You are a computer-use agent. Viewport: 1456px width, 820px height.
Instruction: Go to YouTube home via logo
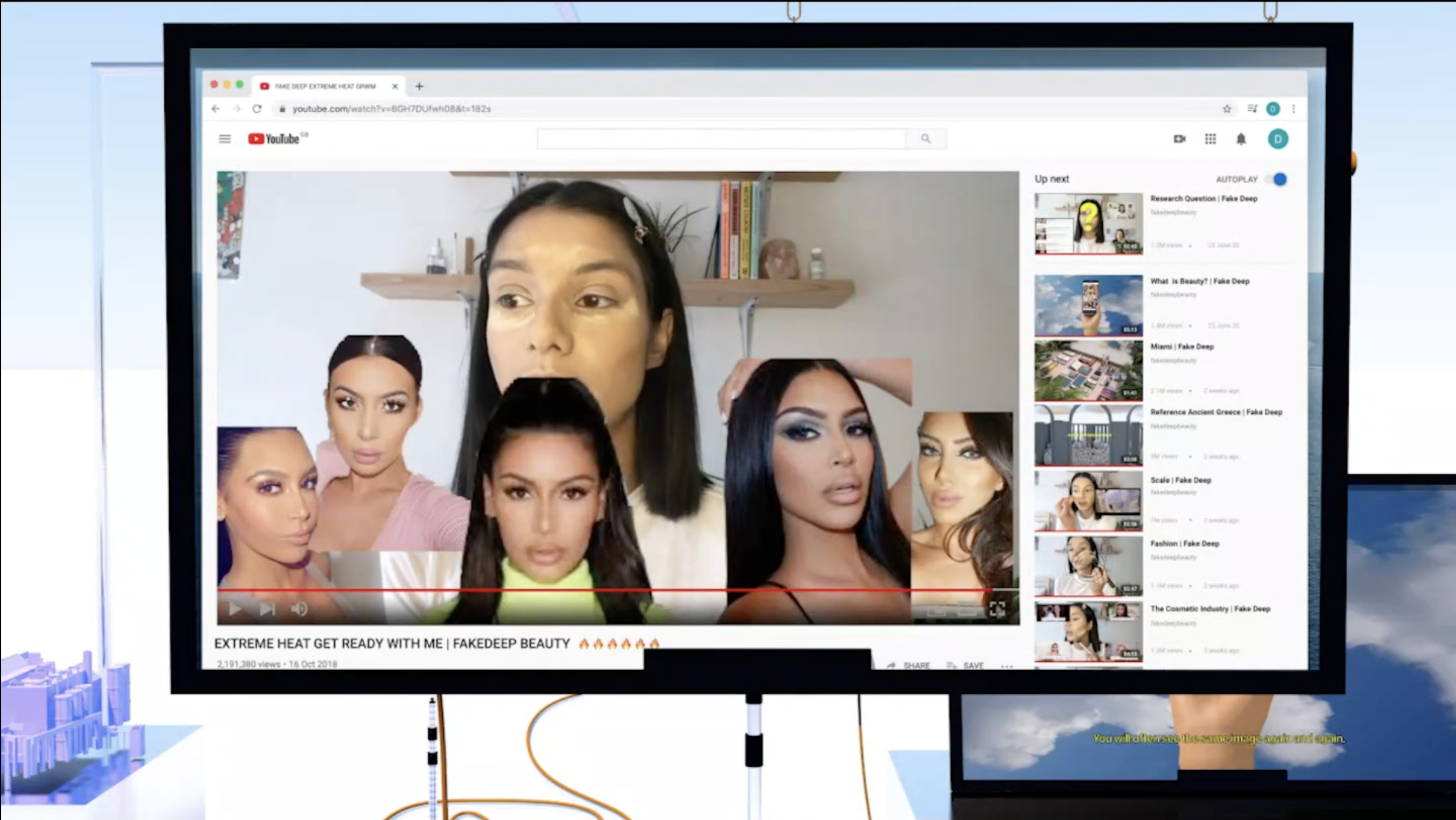274,139
